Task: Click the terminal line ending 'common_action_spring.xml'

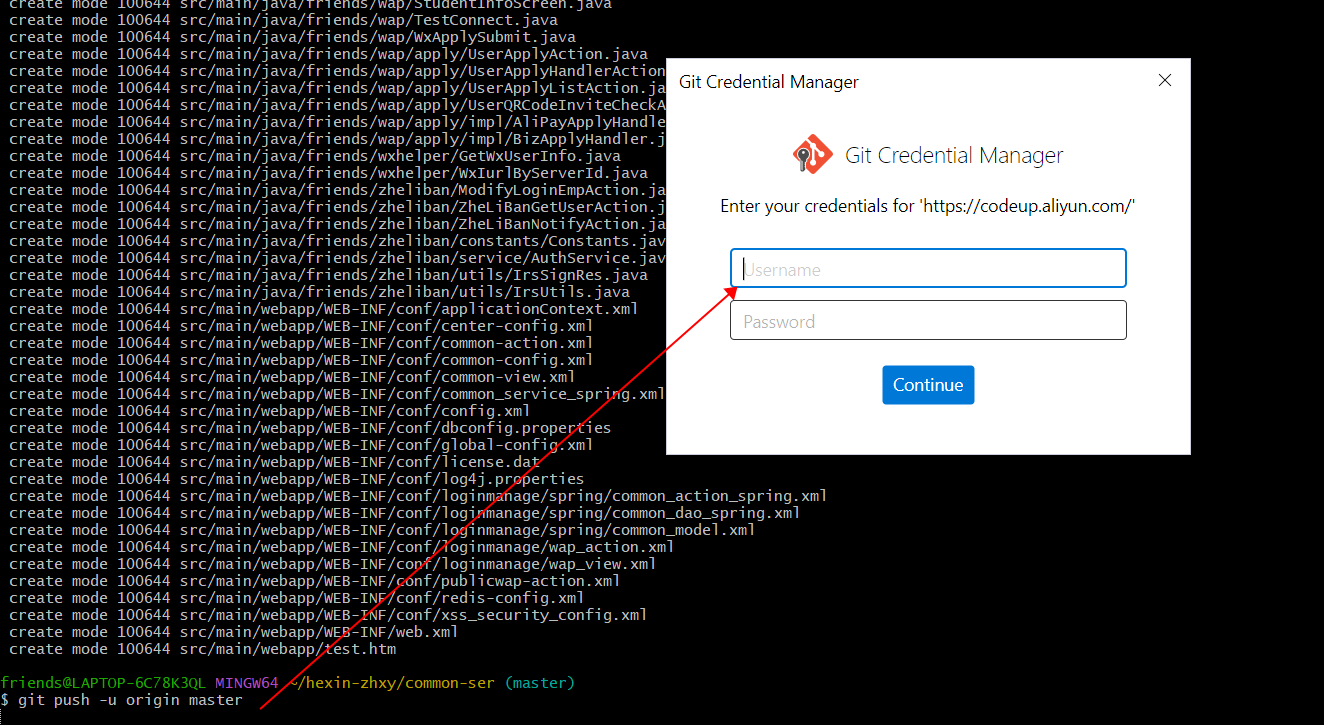Action: (418, 496)
